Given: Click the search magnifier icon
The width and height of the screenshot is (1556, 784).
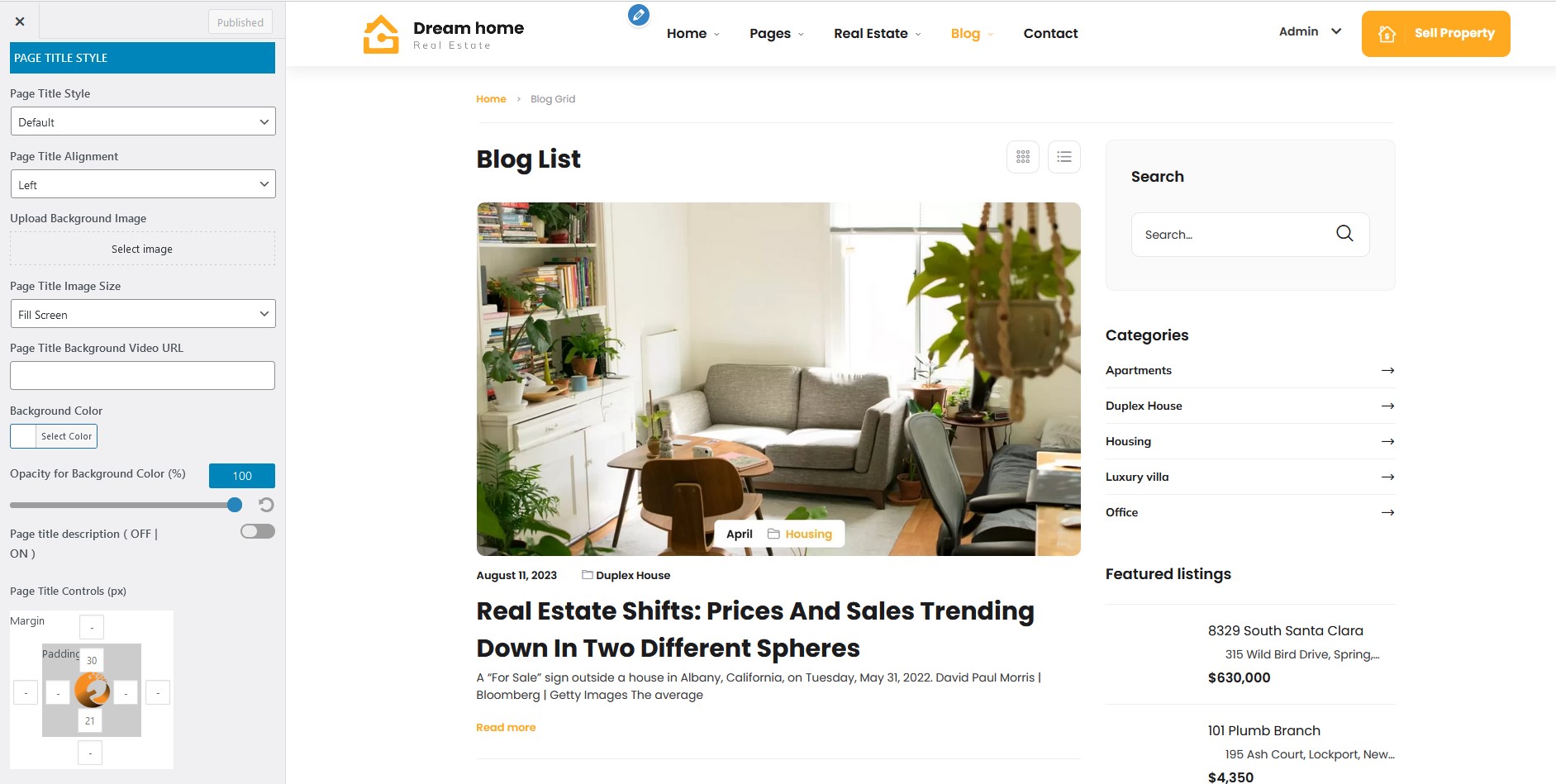Looking at the screenshot, I should coord(1344,234).
